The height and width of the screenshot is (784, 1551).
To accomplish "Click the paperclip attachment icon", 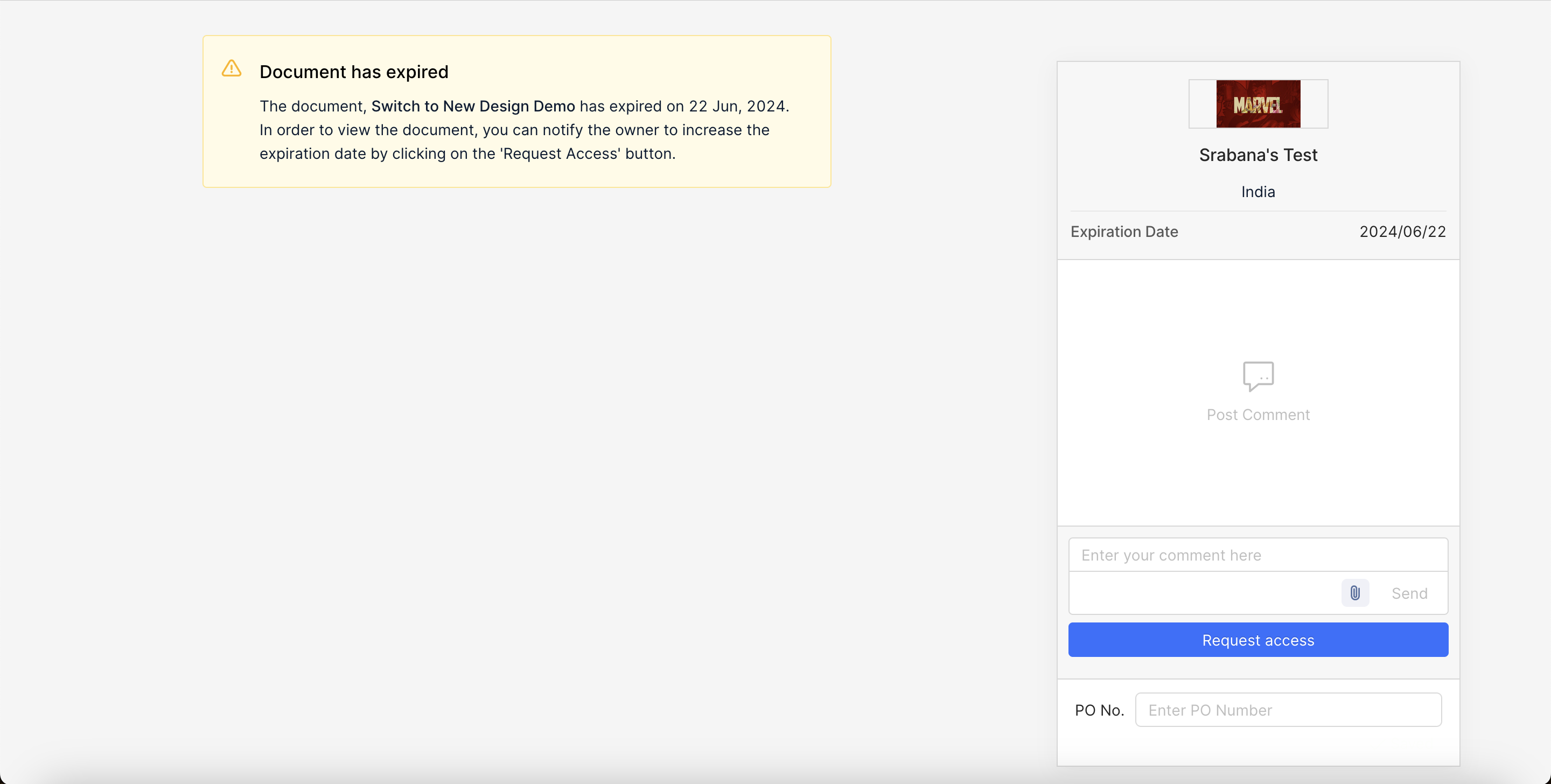I will click(1355, 593).
